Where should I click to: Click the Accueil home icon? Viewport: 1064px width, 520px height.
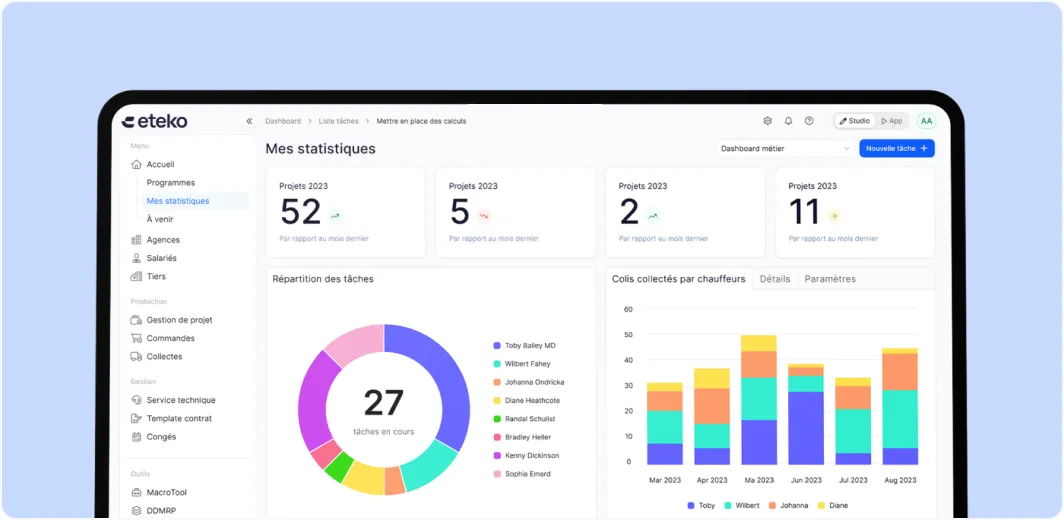[x=136, y=164]
